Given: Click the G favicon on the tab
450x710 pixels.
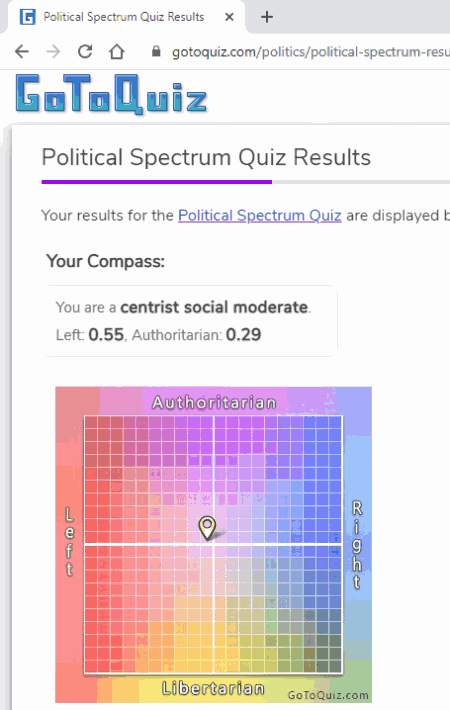Looking at the screenshot, I should click(28, 17).
